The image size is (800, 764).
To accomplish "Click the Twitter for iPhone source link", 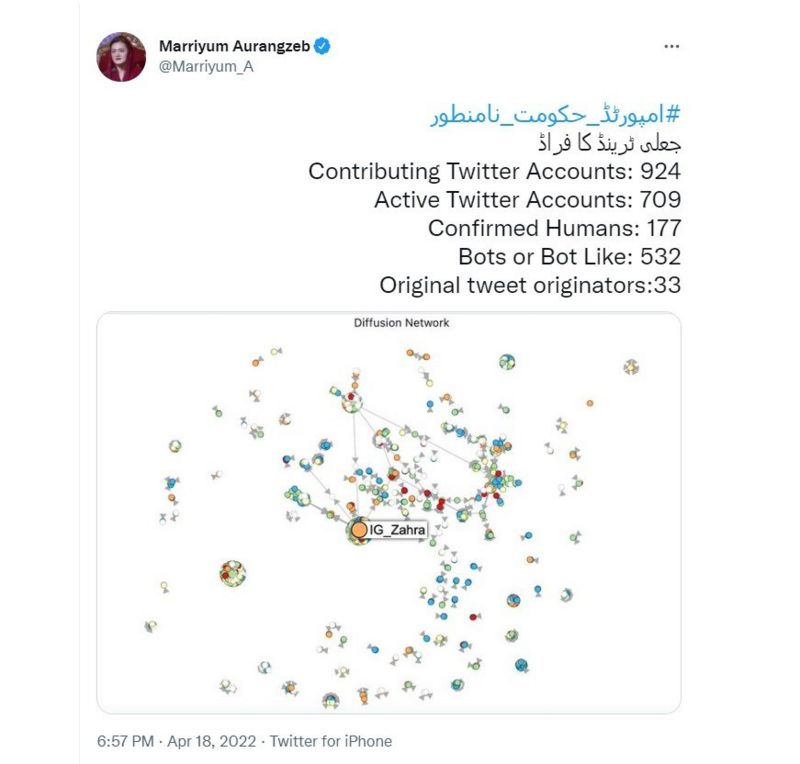I will click(332, 742).
